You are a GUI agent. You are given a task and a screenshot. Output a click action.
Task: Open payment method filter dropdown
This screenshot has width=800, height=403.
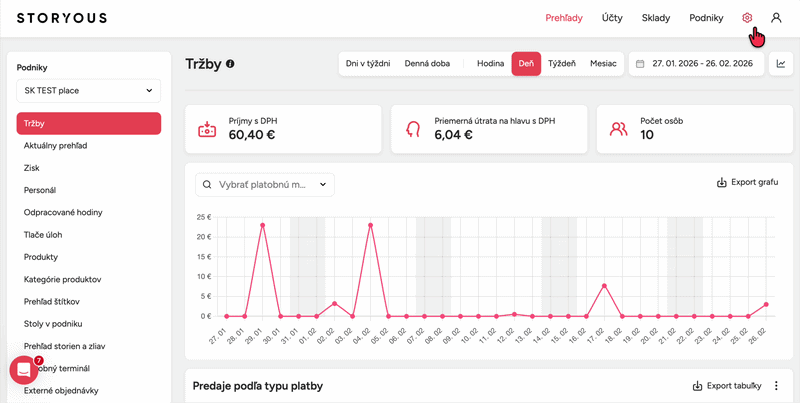265,184
